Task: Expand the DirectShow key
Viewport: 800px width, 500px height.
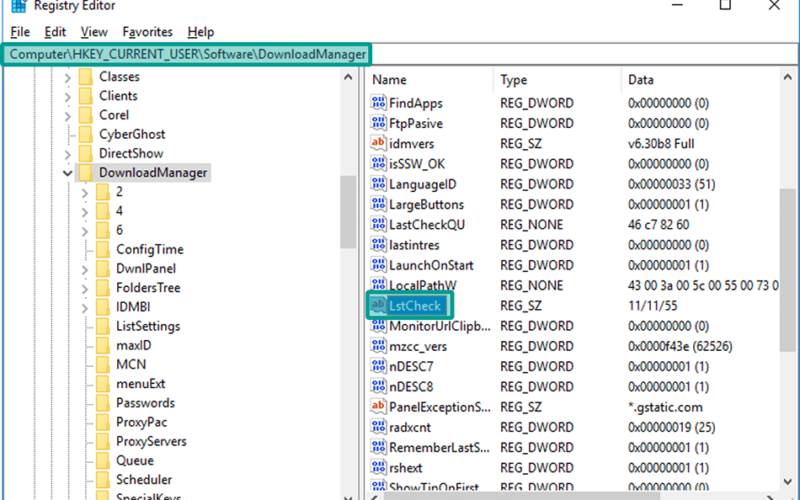Action: click(67, 154)
